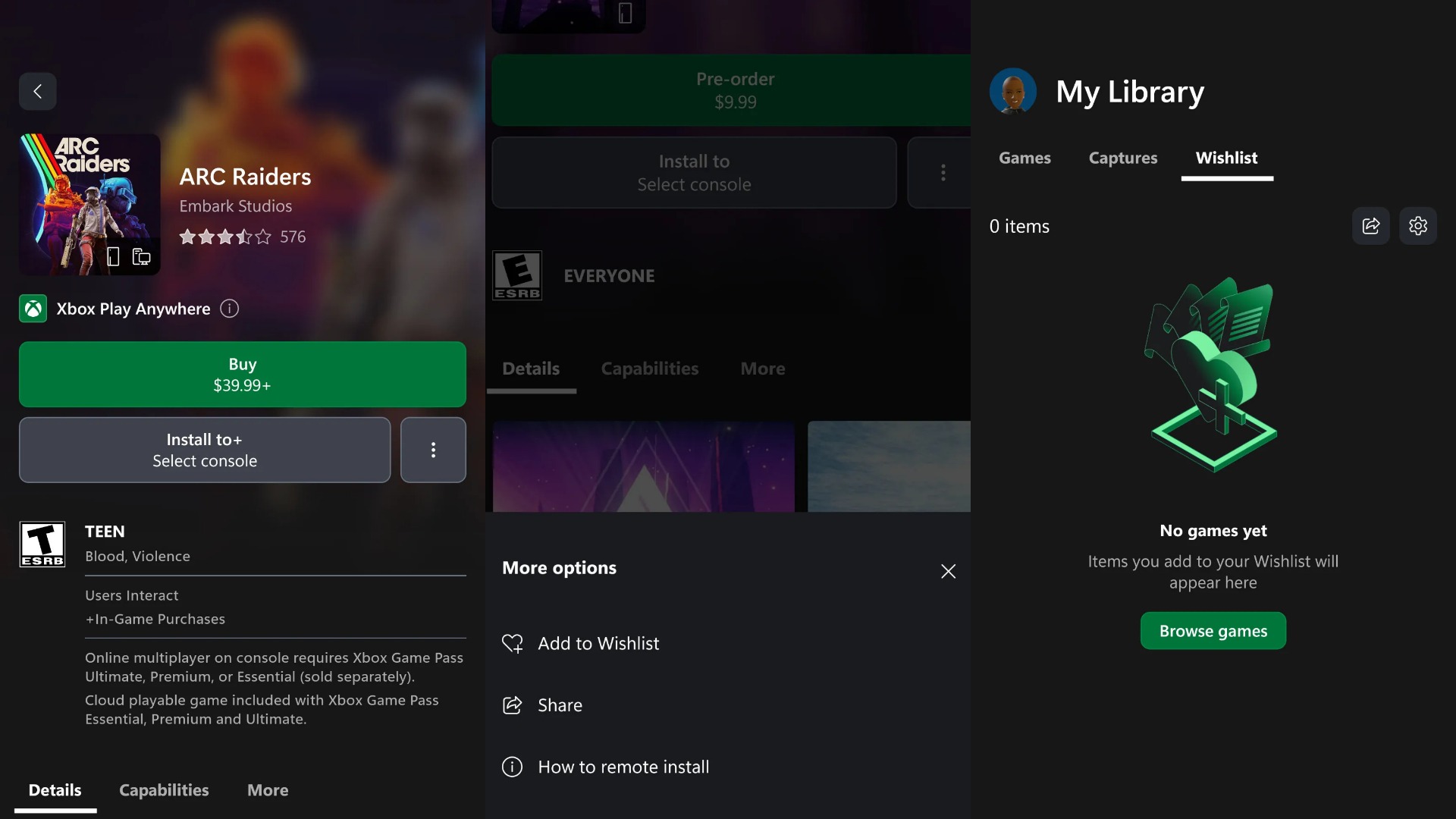Click the Teen ESRB rating icon
Screen dimensions: 1456x819
pos(42,544)
